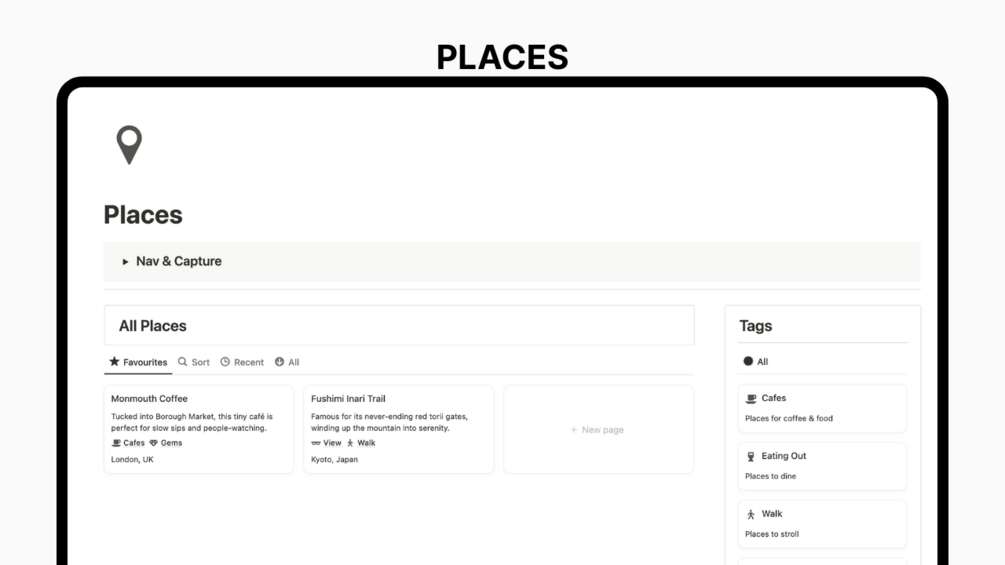Select the Recent view tab
The image size is (1005, 565).
242,362
